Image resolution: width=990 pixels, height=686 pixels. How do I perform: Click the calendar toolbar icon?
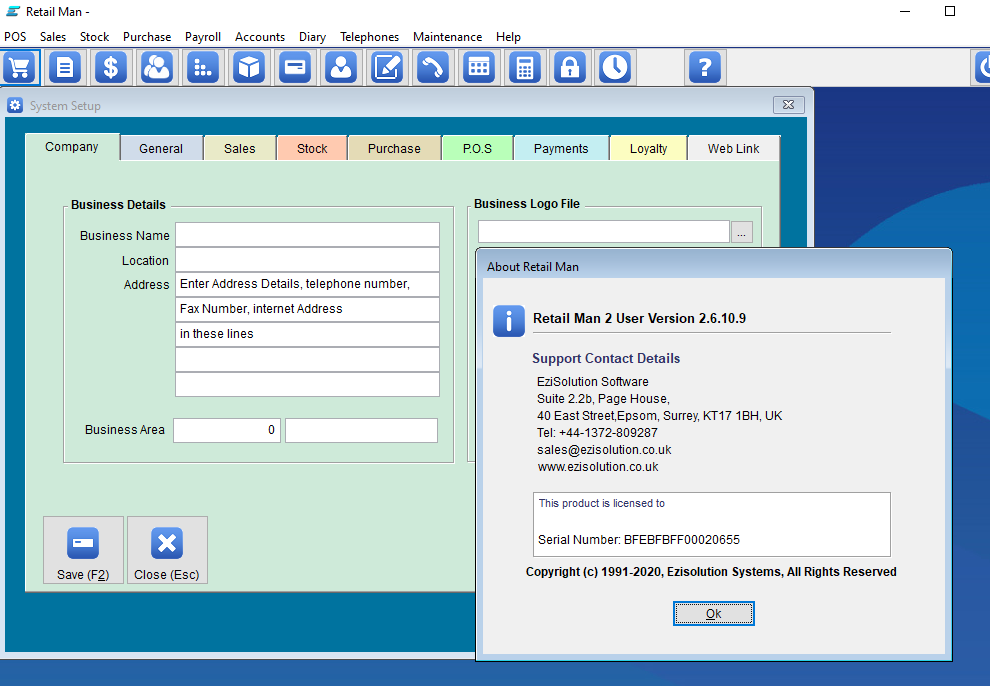pos(479,68)
